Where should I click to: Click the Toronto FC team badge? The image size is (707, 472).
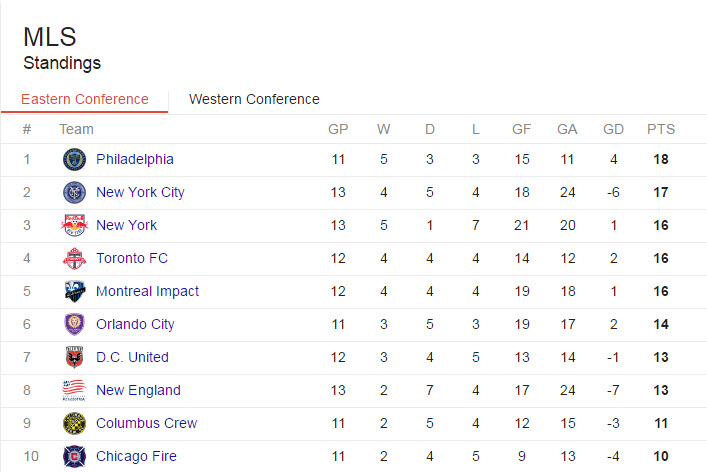[x=74, y=258]
